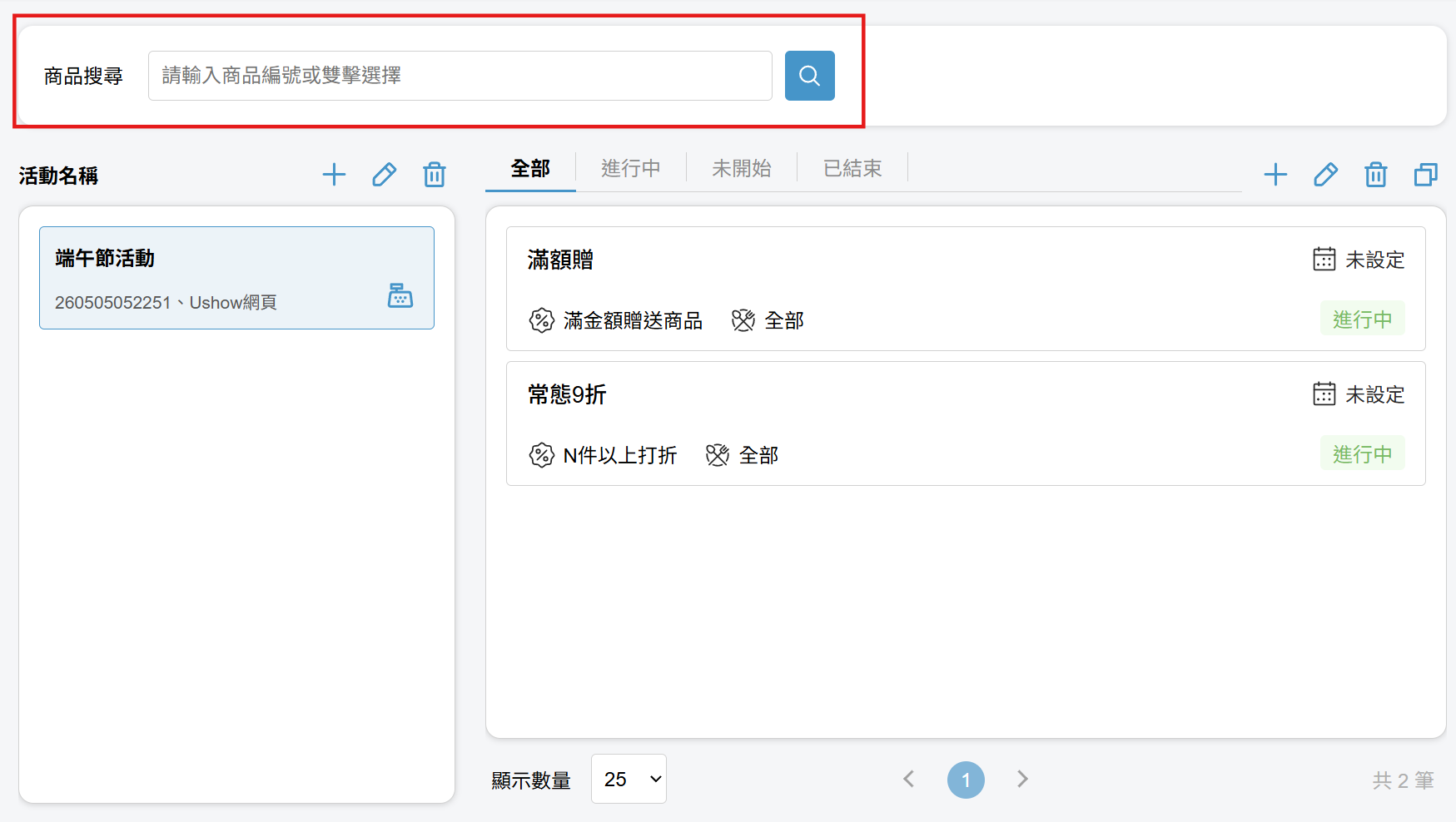Screen dimensions: 1456x822
Task: Click the copy duplicate icon beside the tabs
Action: point(1426,175)
